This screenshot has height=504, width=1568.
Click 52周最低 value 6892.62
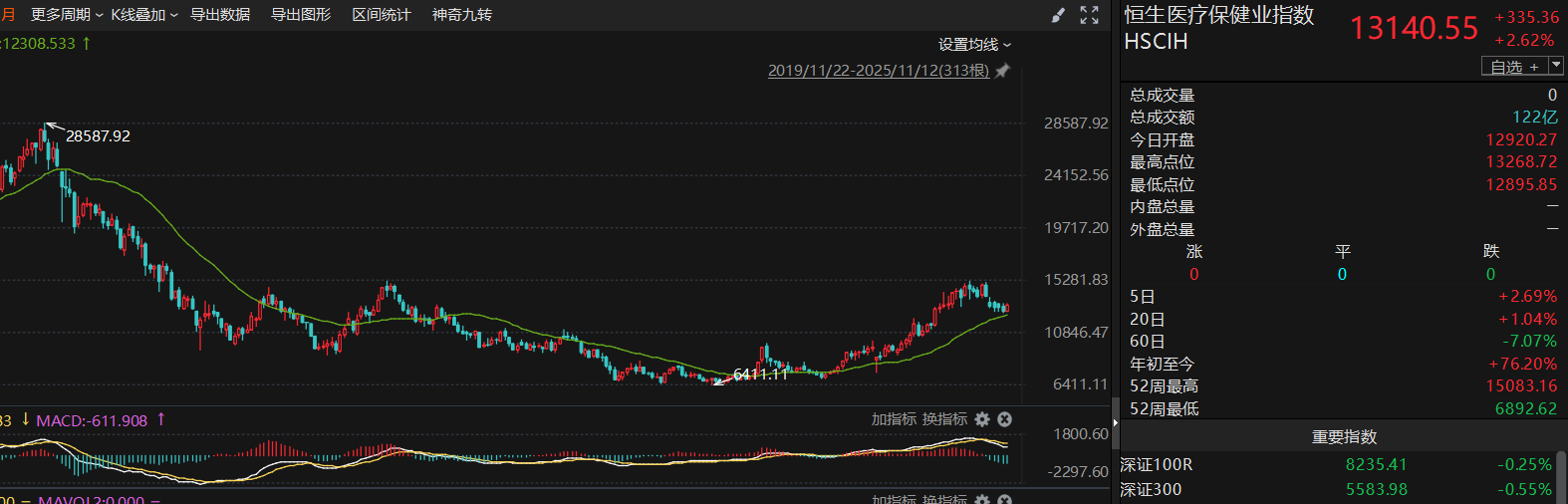1526,409
